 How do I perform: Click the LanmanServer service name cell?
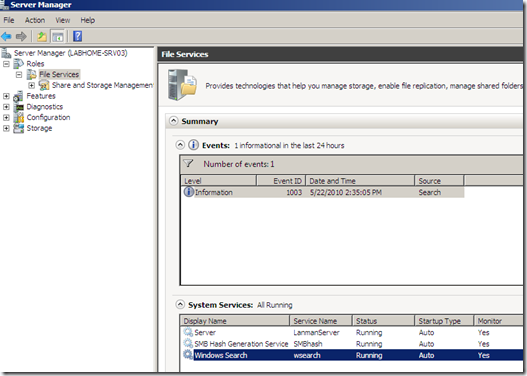pos(316,333)
